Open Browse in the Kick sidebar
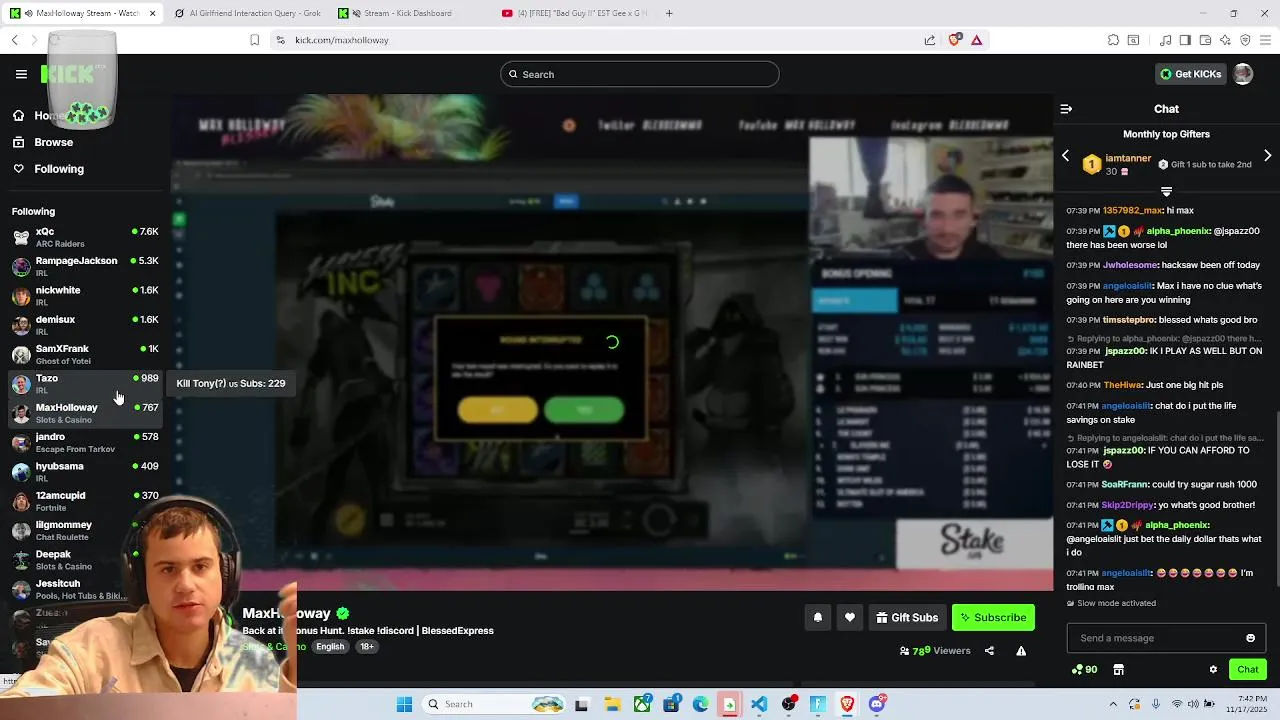The width and height of the screenshot is (1280, 720). point(53,142)
